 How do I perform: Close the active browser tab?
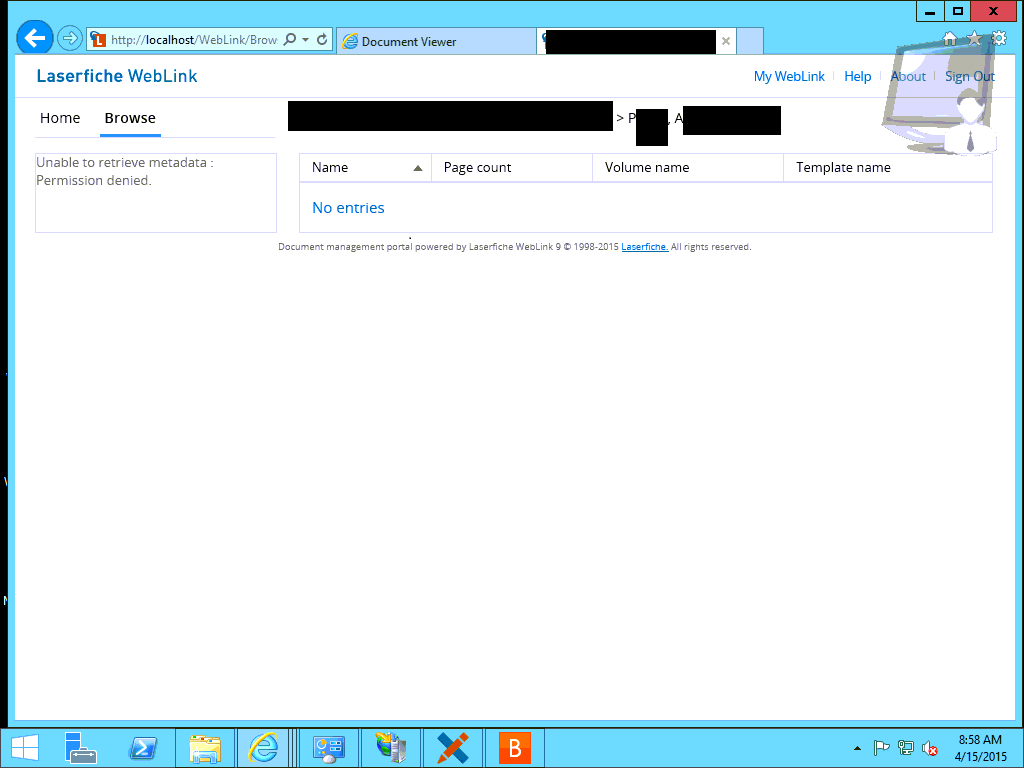(x=726, y=41)
